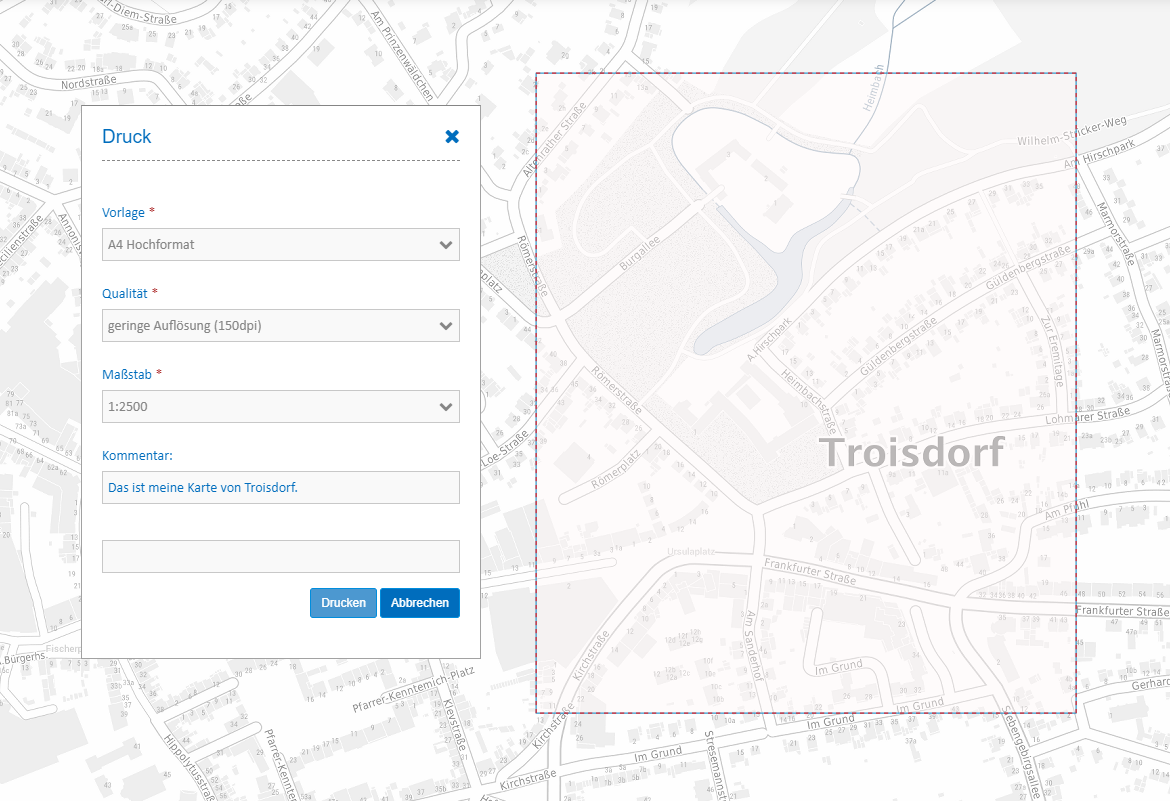Click the Heimbachstraße street label

[809, 401]
